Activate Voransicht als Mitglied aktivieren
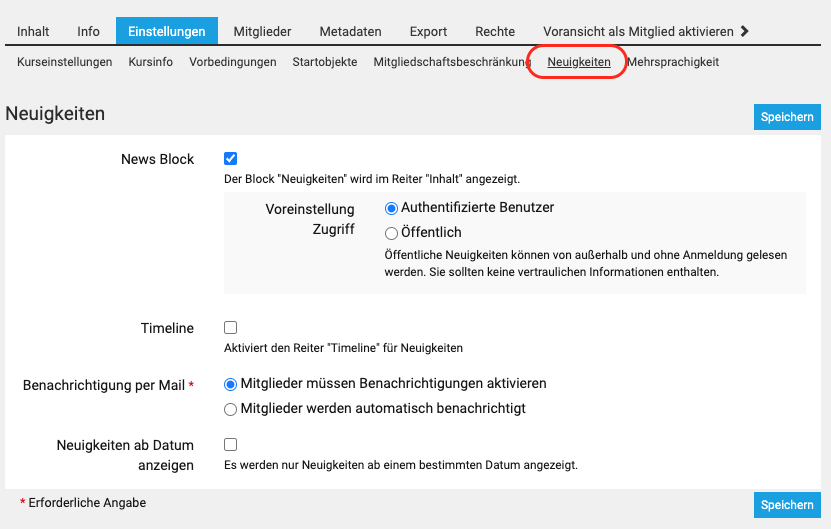 (x=637, y=32)
